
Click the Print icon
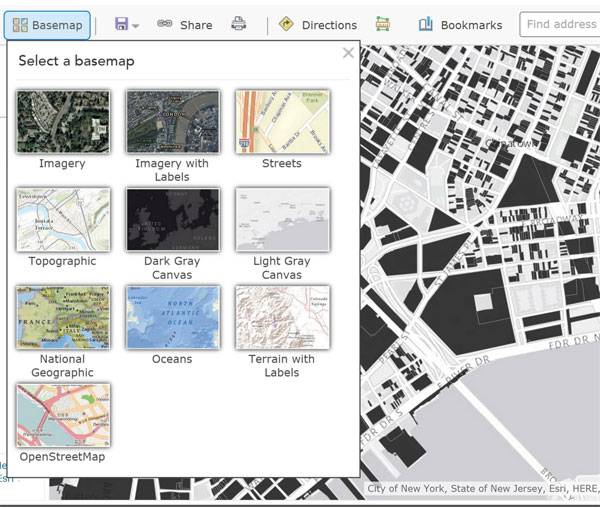click(238, 24)
